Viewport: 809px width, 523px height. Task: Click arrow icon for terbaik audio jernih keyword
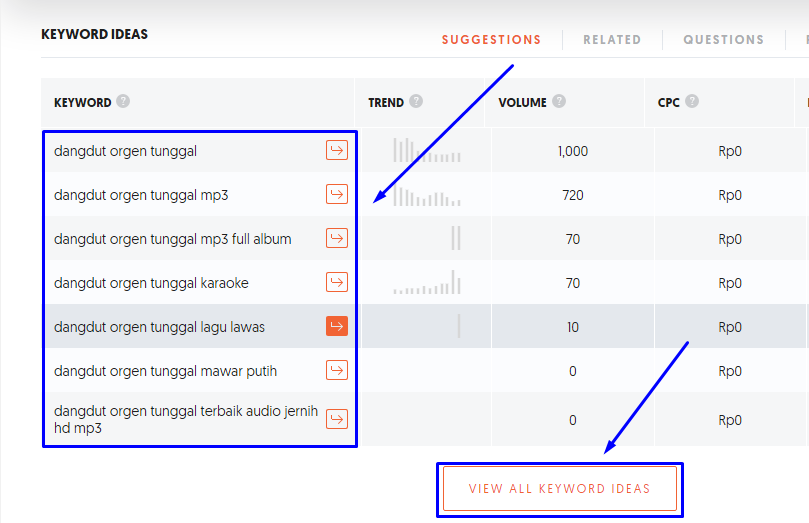coord(337,419)
